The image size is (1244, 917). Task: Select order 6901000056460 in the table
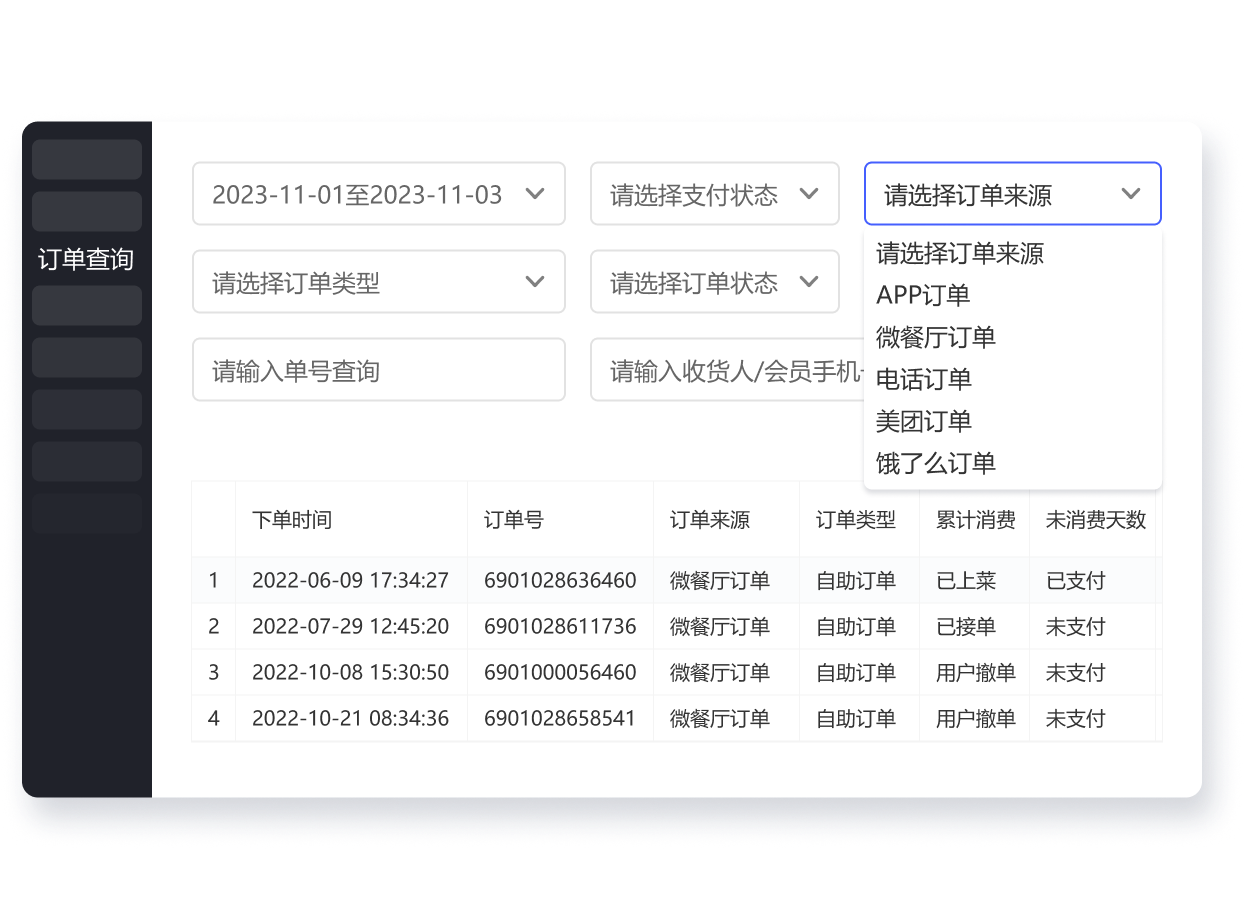tap(560, 672)
